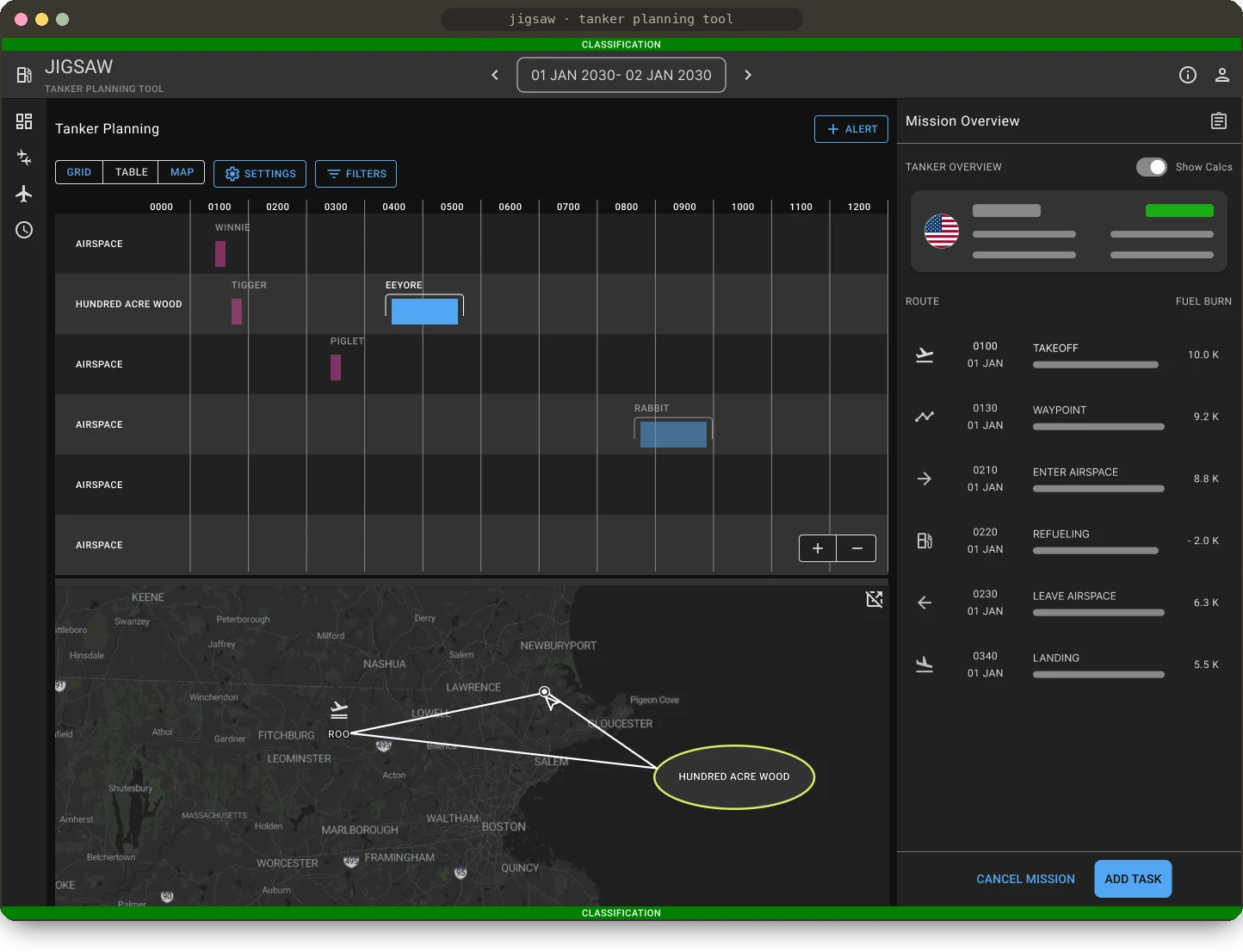The height and width of the screenshot is (952, 1243).
Task: Click the refueling pump route icon
Action: [x=925, y=541]
